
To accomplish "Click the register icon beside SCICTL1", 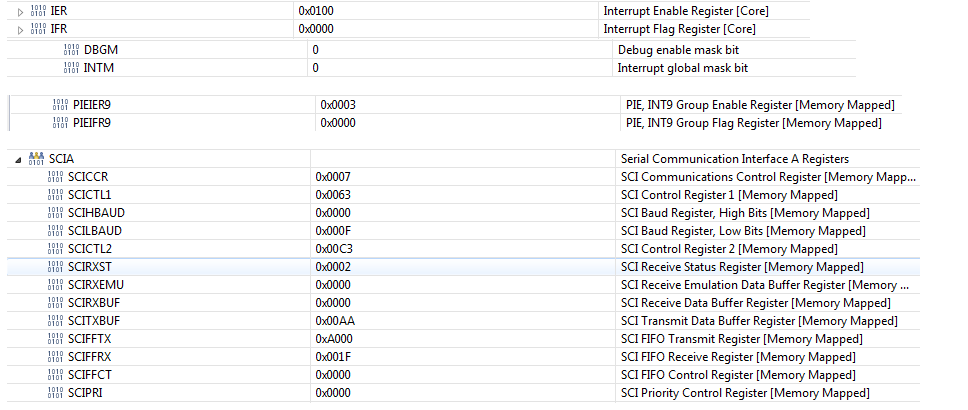I will [x=55, y=195].
